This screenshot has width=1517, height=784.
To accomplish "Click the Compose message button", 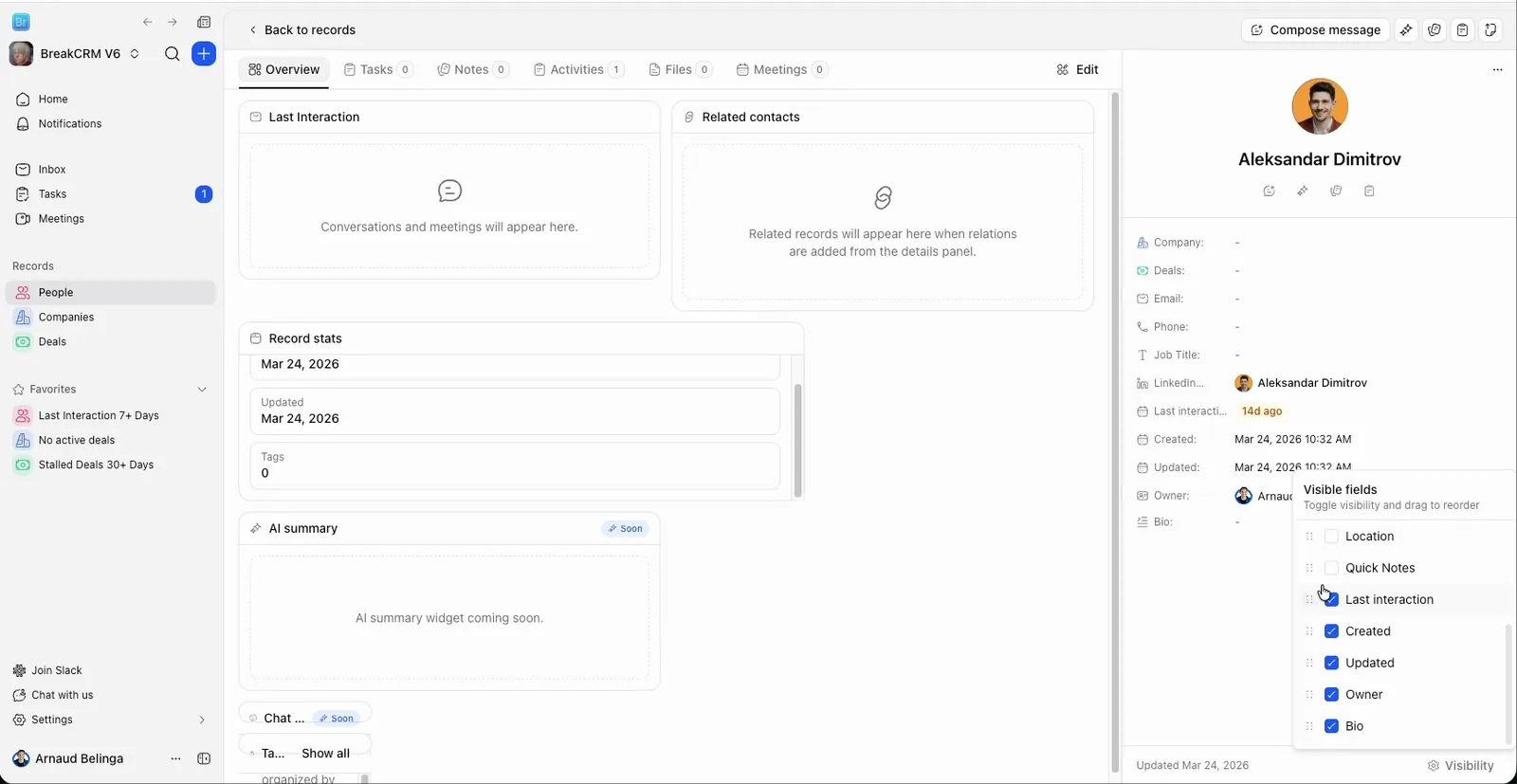I will [1315, 30].
